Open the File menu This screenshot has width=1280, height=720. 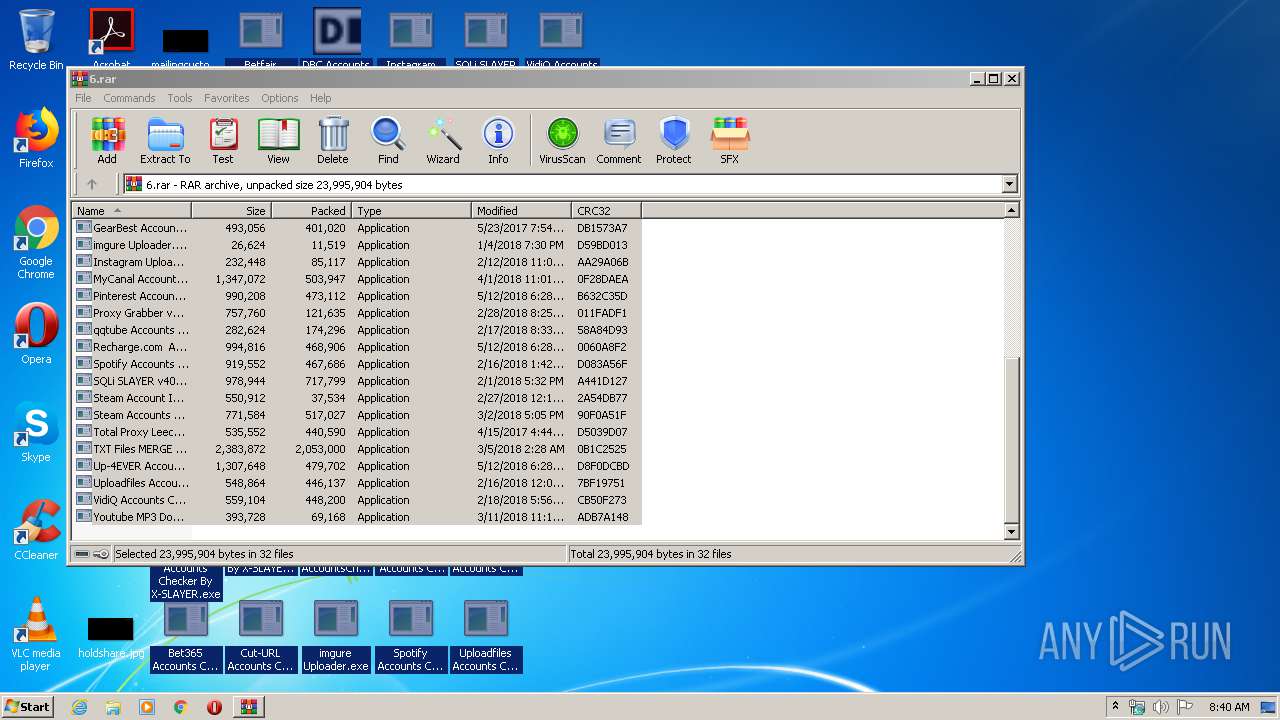coord(83,98)
